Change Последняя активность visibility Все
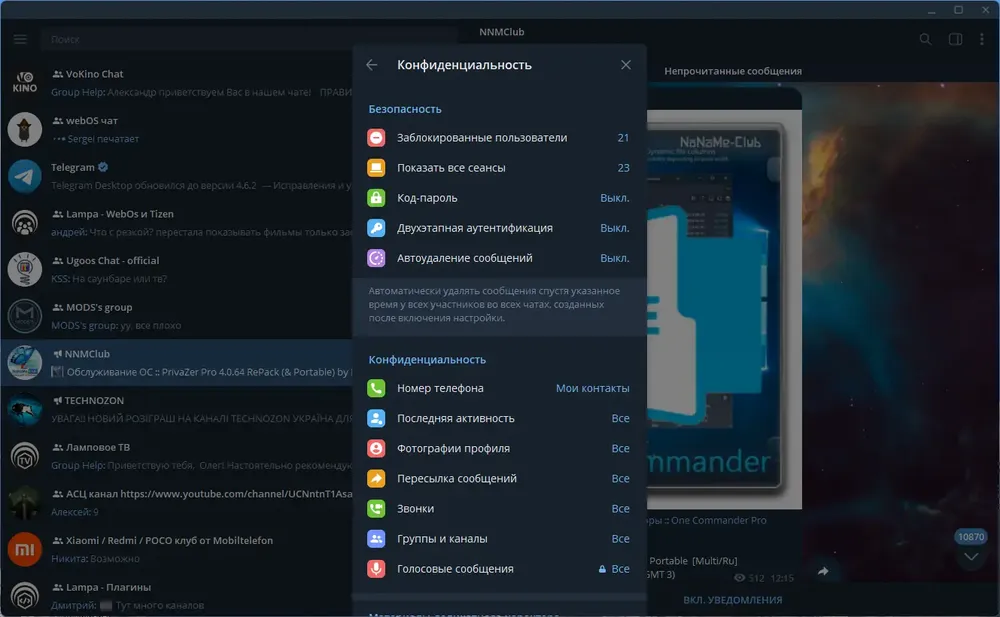Viewport: 1000px width, 617px height. click(x=620, y=418)
